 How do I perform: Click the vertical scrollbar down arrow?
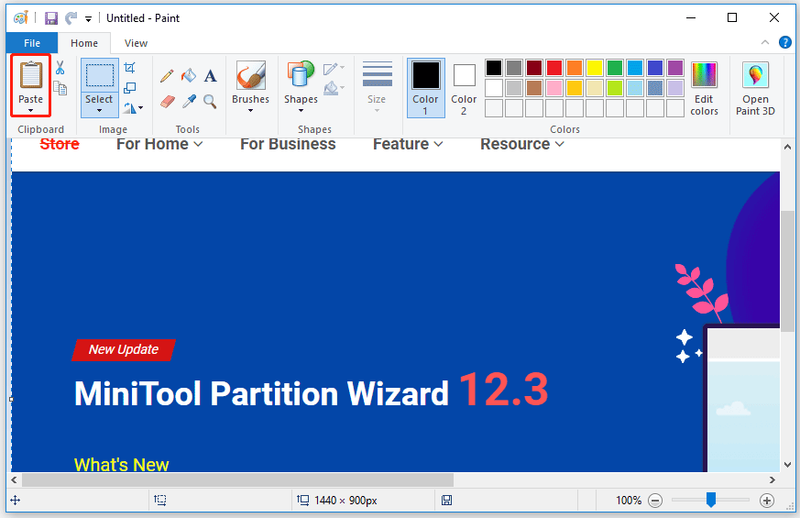[787, 464]
